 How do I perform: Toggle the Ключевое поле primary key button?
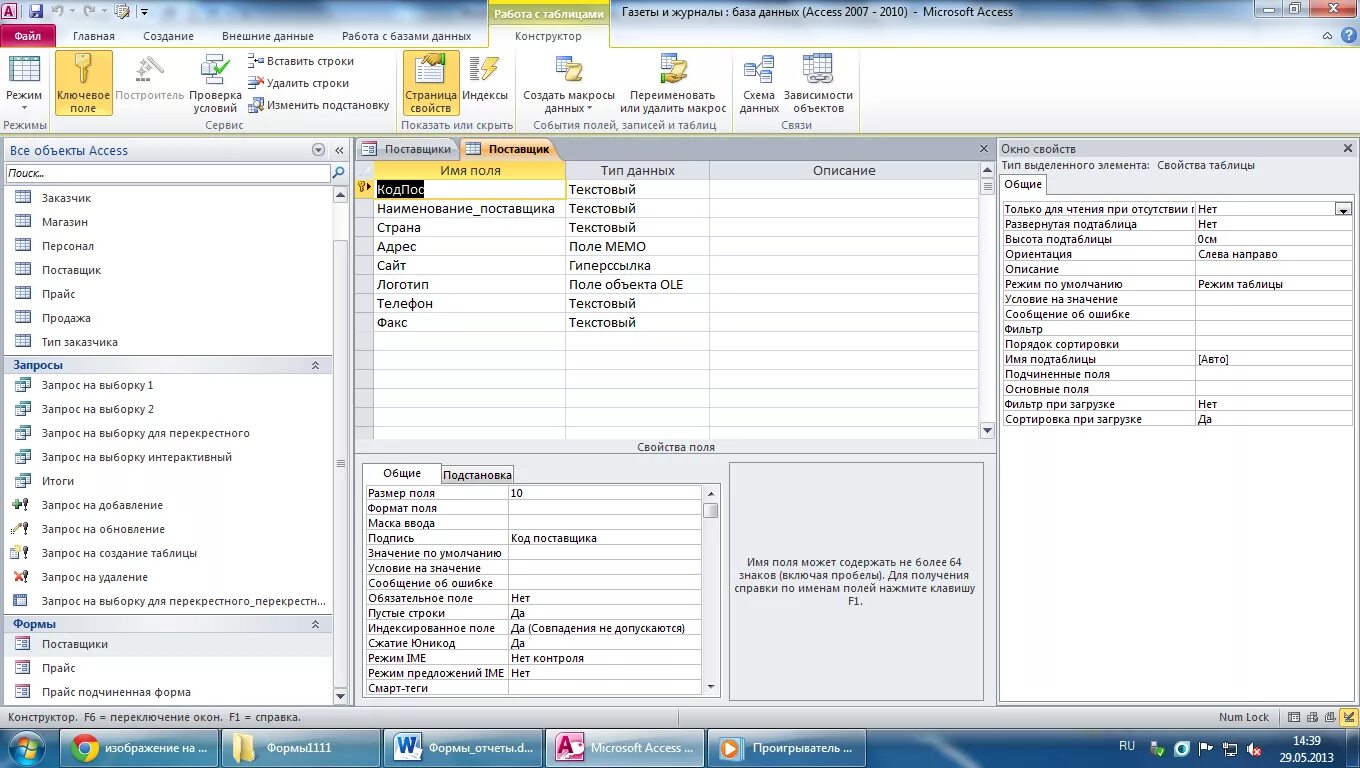tap(83, 83)
